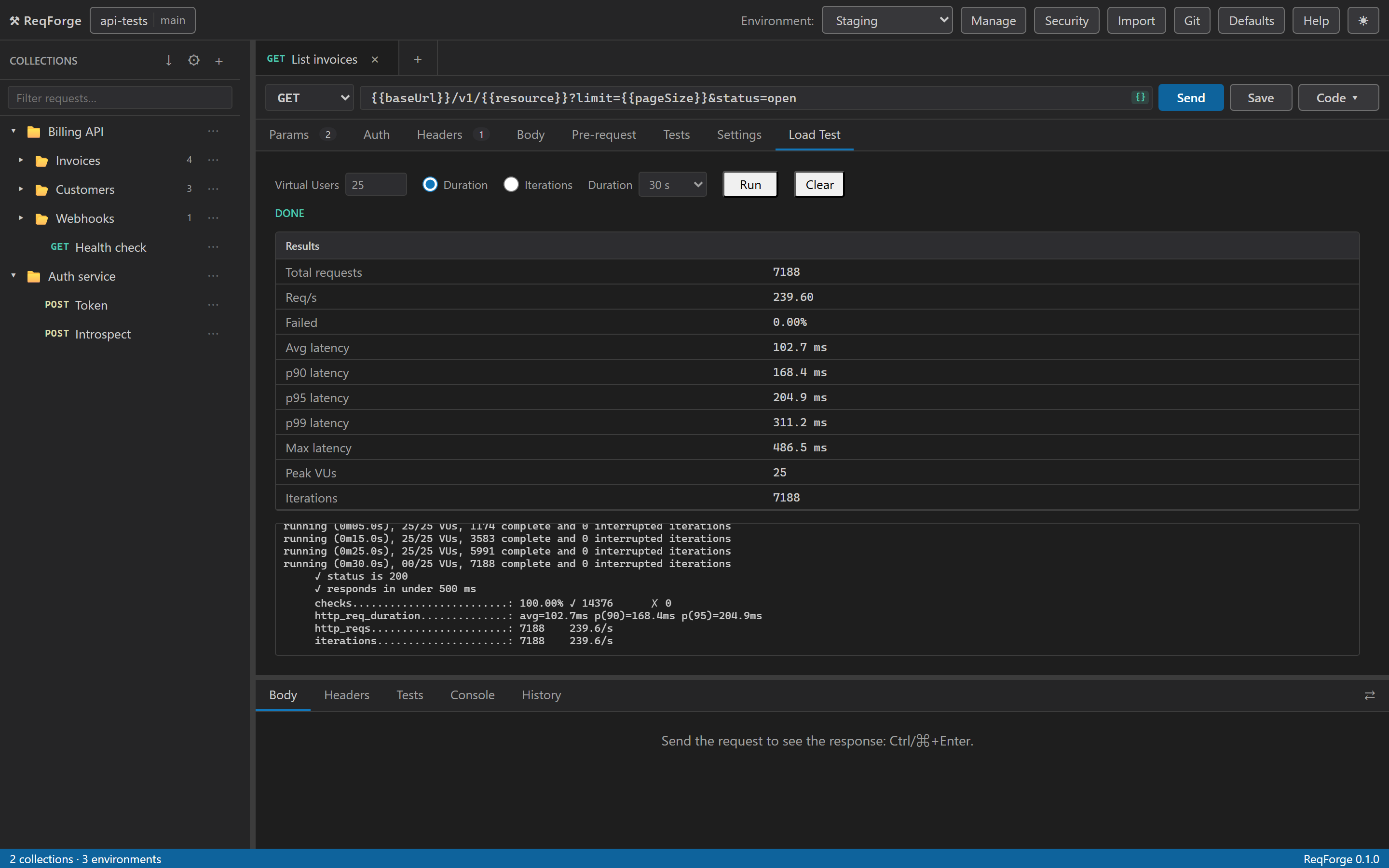Open the Git button
Viewport: 1389px width, 868px height.
(x=1192, y=21)
